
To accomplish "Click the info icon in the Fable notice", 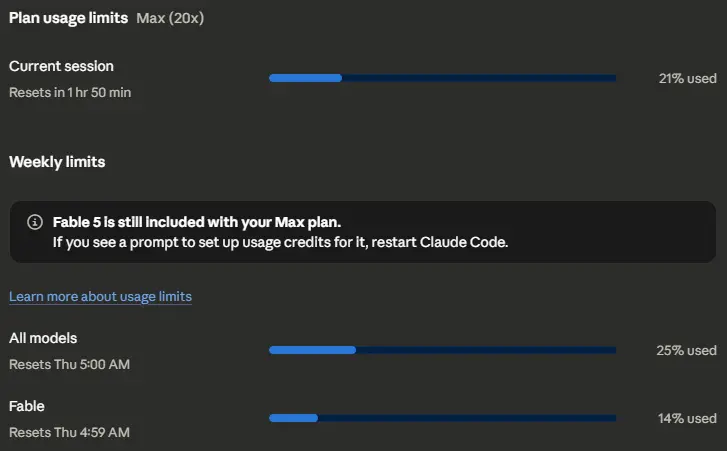I will pos(35,222).
